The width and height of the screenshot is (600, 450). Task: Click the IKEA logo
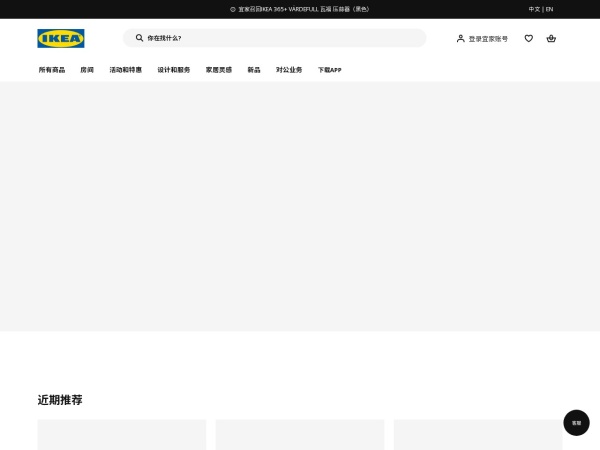point(61,38)
